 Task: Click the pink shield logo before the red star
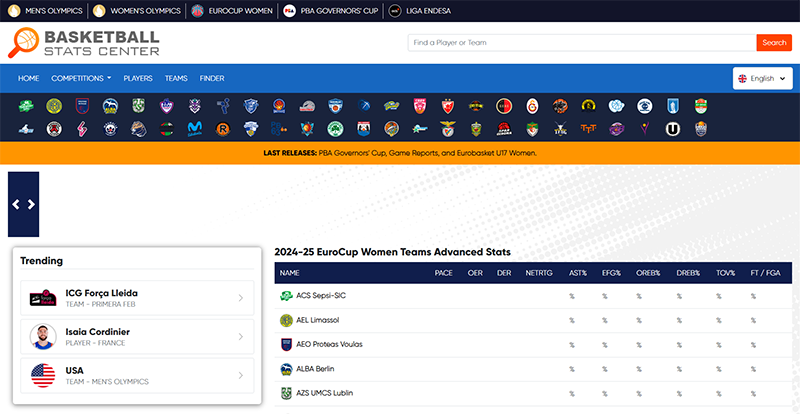(x=419, y=106)
